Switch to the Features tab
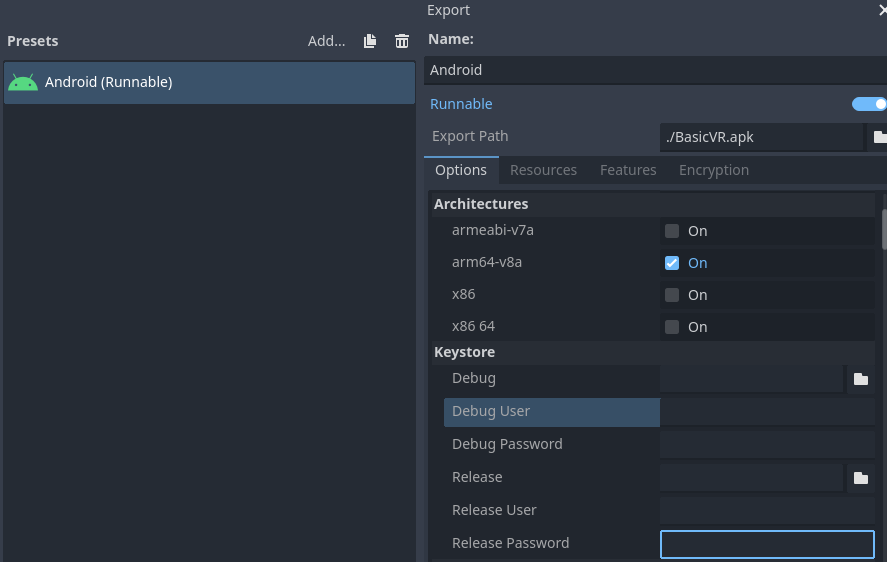This screenshot has height=562, width=887. (628, 170)
